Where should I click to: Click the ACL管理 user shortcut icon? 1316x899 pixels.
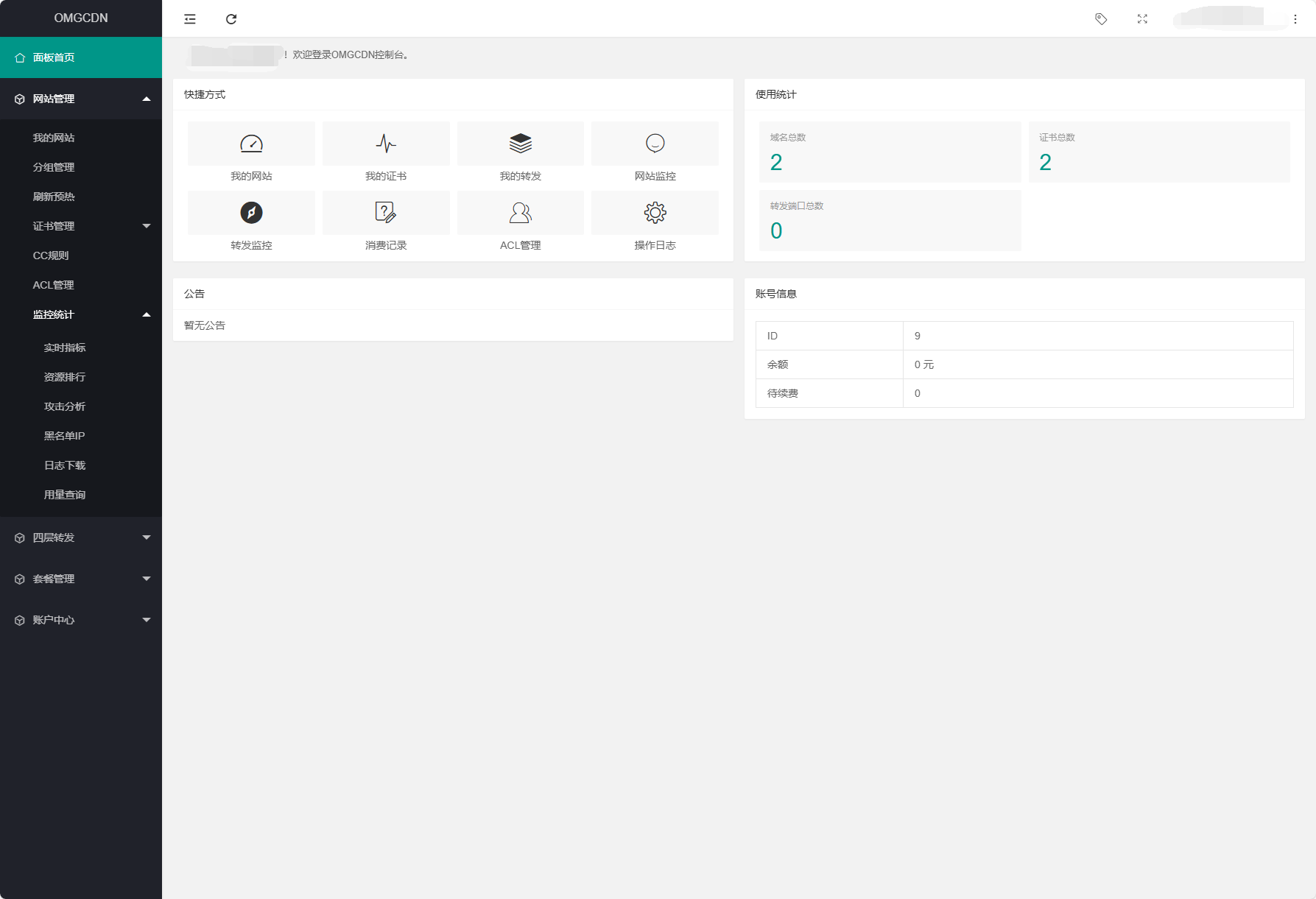[x=521, y=213]
